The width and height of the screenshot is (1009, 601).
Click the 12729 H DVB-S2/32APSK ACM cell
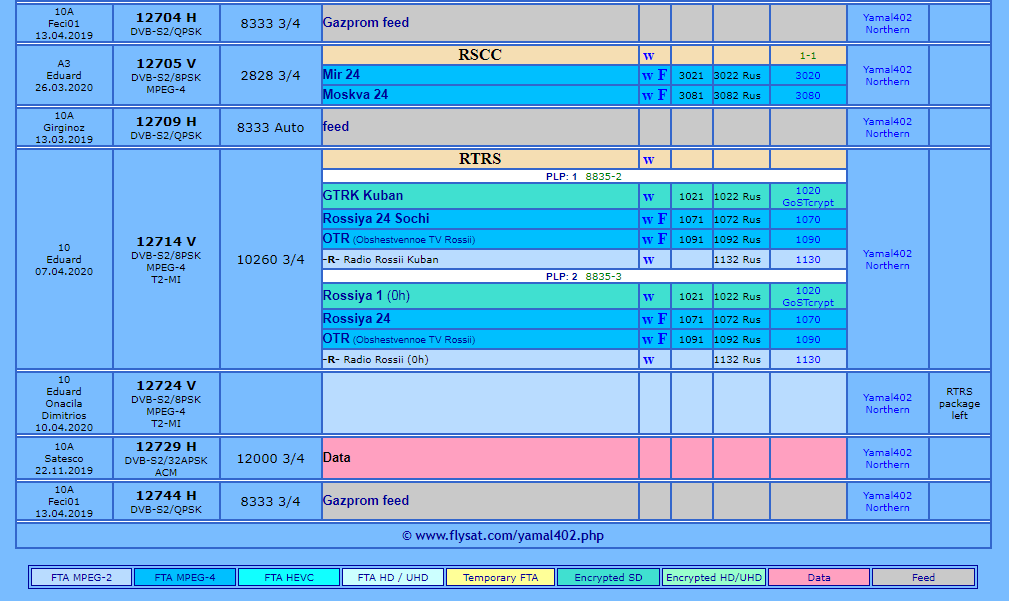pyautogui.click(x=166, y=458)
